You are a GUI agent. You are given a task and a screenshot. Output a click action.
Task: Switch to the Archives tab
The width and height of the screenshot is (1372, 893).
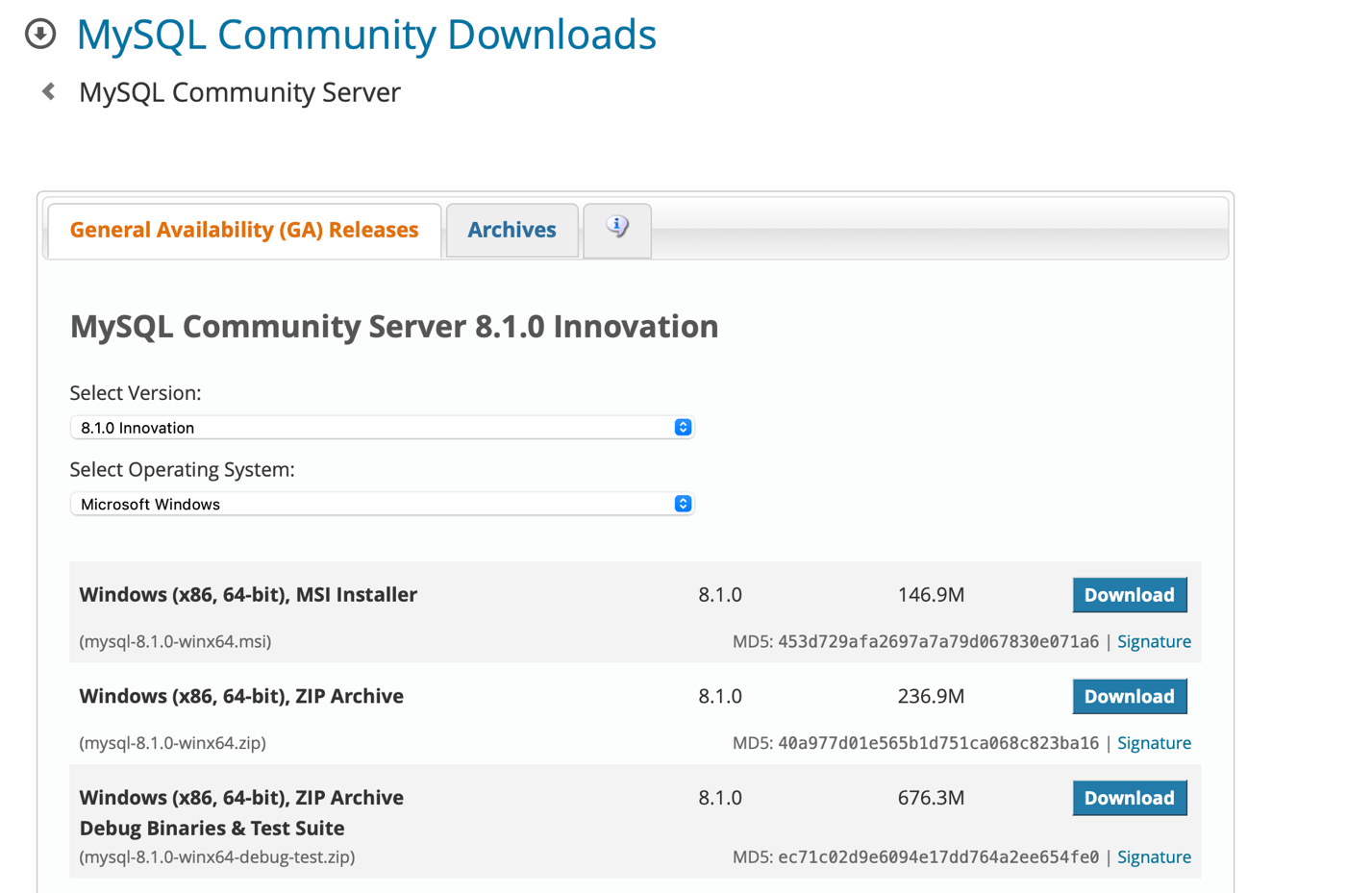[x=511, y=230]
